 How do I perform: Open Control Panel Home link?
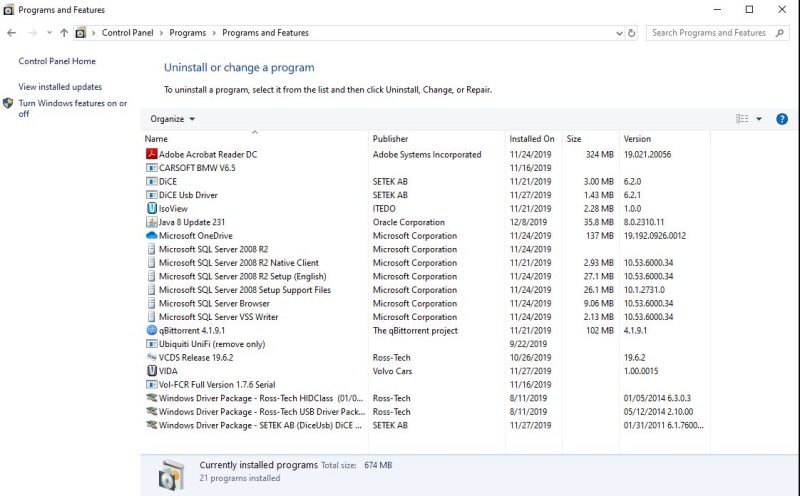57,61
